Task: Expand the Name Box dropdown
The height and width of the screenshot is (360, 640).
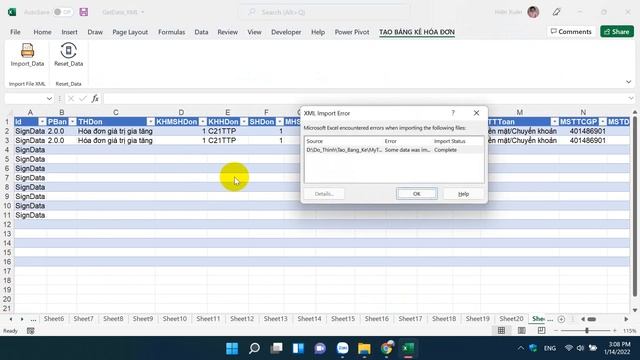Action: [x=49, y=98]
